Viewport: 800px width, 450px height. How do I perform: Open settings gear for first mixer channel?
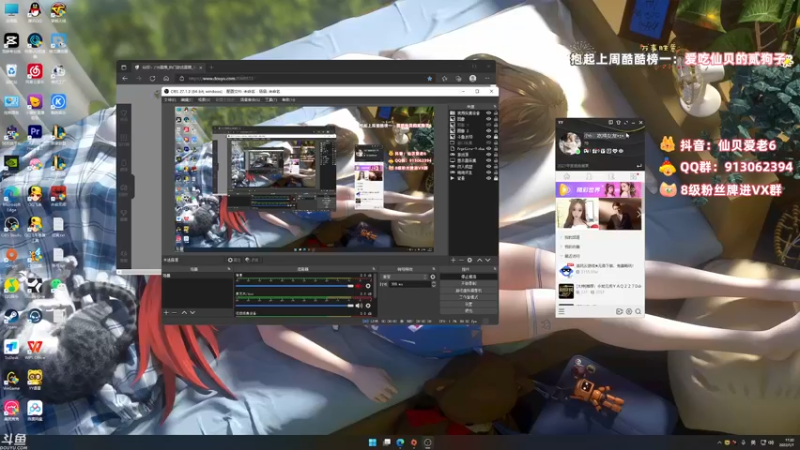coord(368,286)
